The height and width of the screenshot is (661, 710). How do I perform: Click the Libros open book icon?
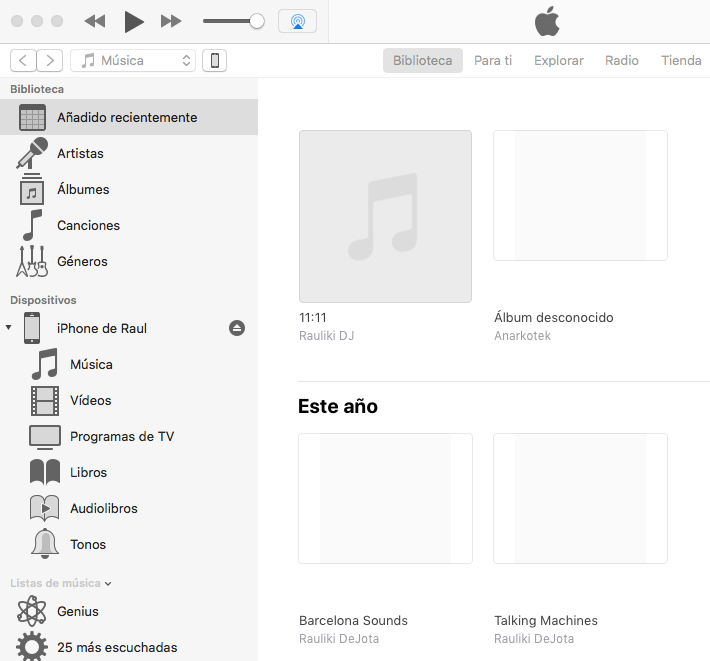click(x=45, y=472)
